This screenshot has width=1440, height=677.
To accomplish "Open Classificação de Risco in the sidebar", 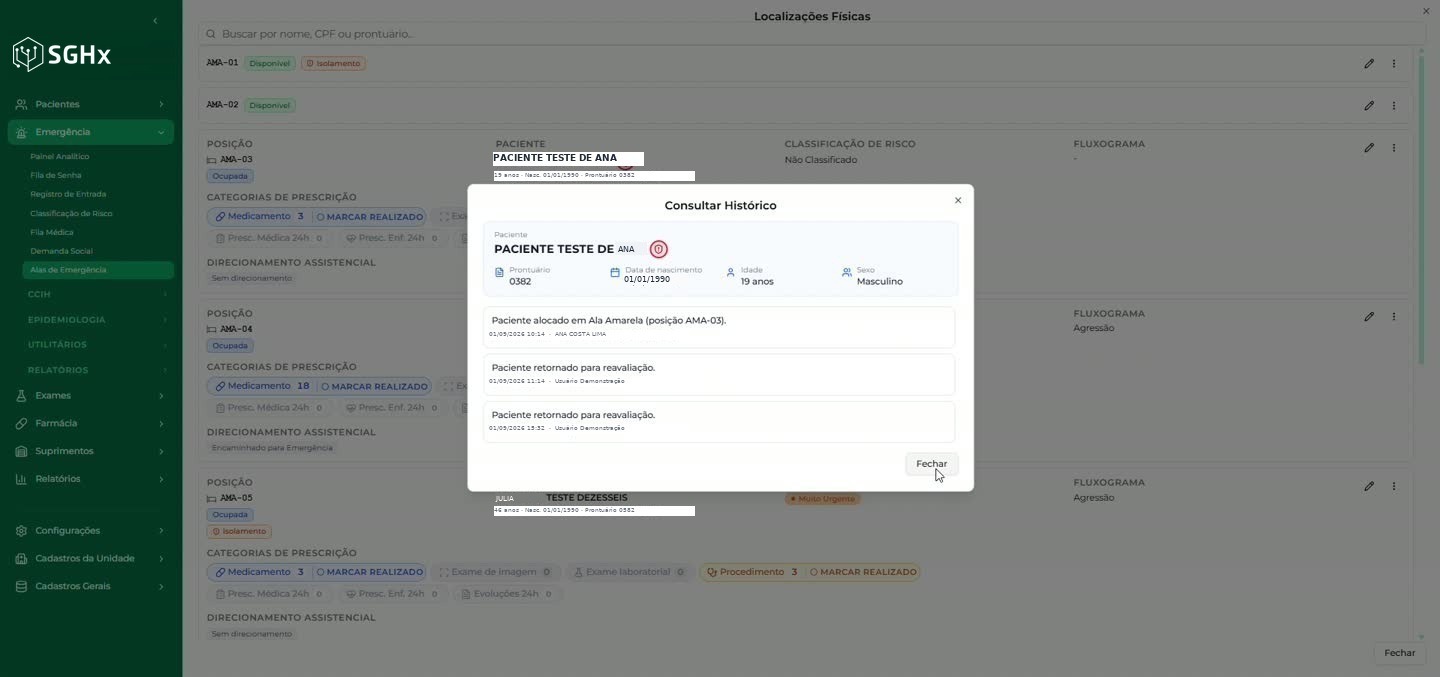I will pos(71,213).
